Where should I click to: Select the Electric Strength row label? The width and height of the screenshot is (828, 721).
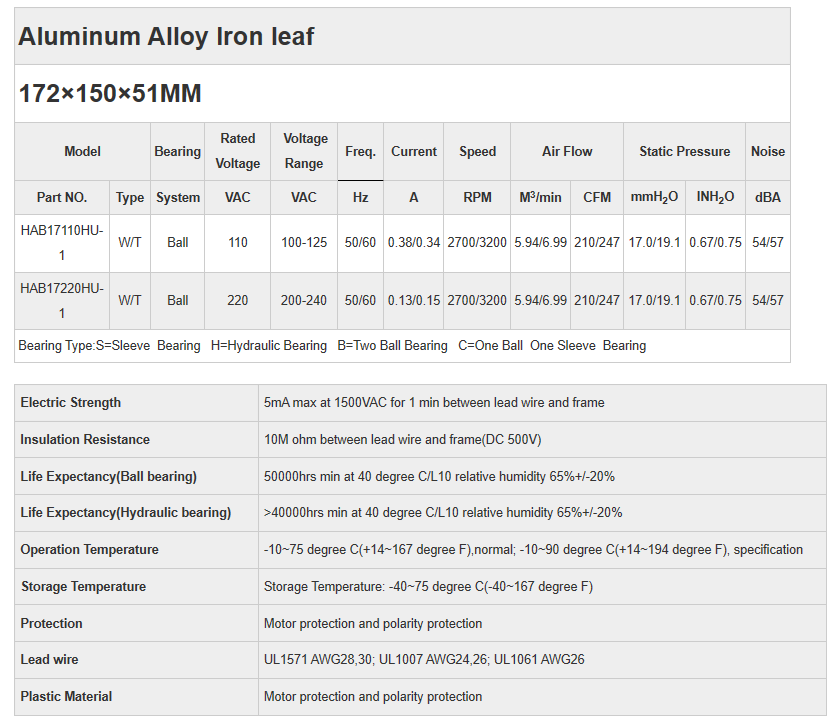point(71,403)
